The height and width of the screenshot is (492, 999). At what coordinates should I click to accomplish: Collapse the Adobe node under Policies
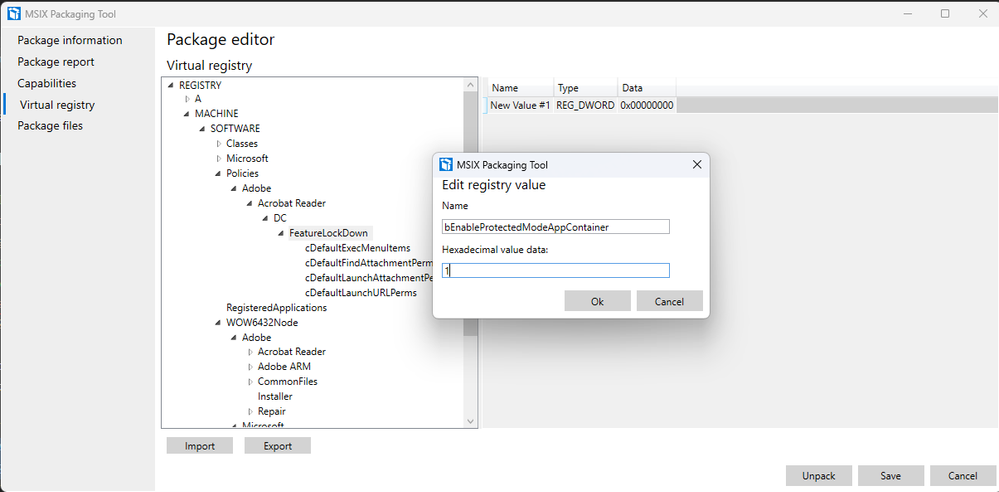click(234, 189)
